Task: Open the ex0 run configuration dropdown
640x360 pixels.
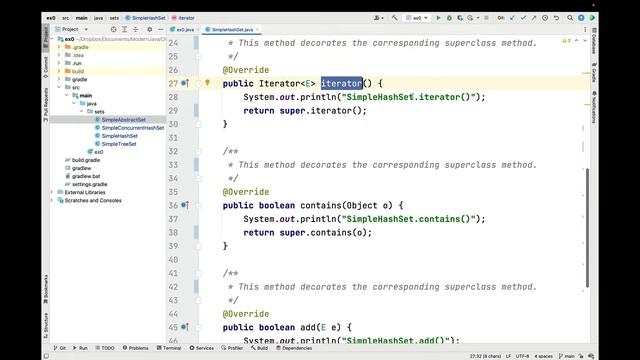Action: click(x=417, y=18)
